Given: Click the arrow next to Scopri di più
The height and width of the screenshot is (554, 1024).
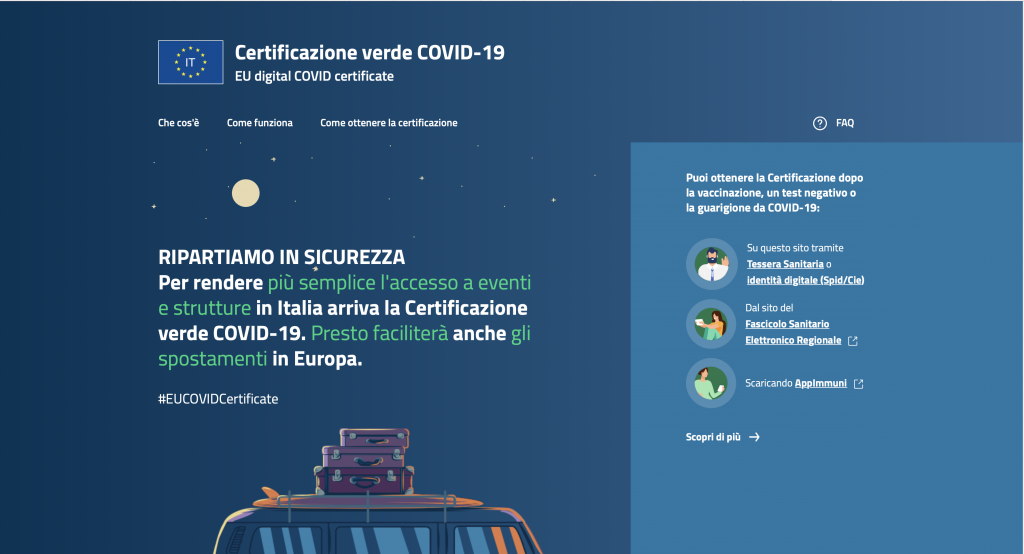Looking at the screenshot, I should click(754, 437).
